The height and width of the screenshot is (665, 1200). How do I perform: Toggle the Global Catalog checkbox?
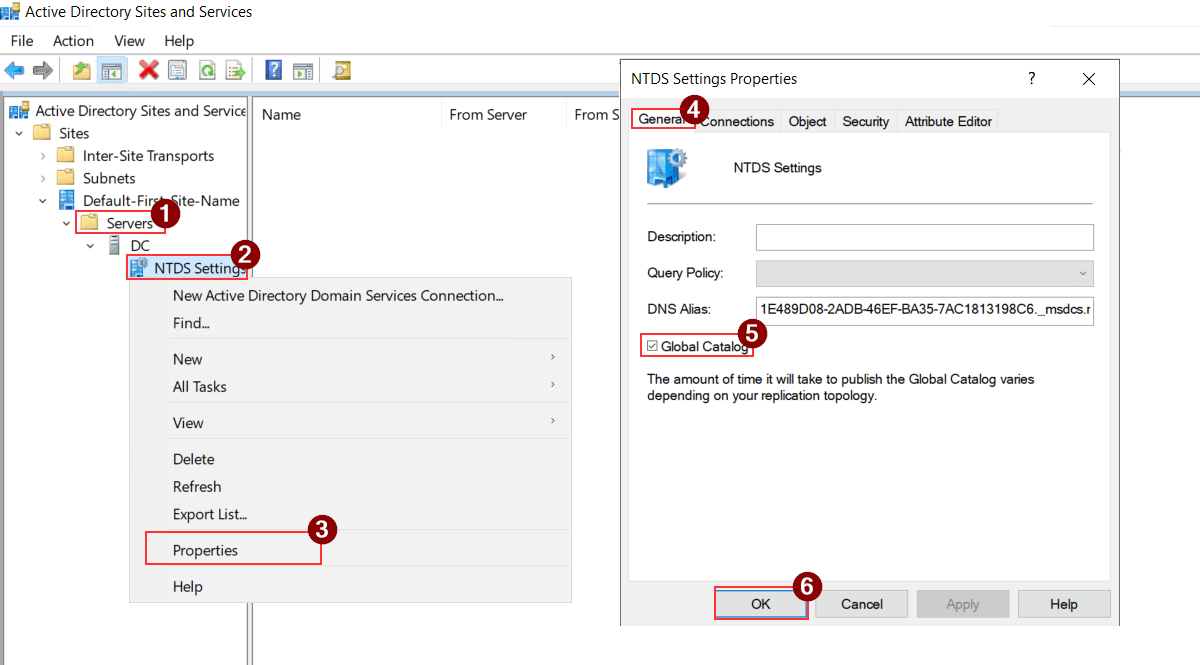pyautogui.click(x=653, y=345)
